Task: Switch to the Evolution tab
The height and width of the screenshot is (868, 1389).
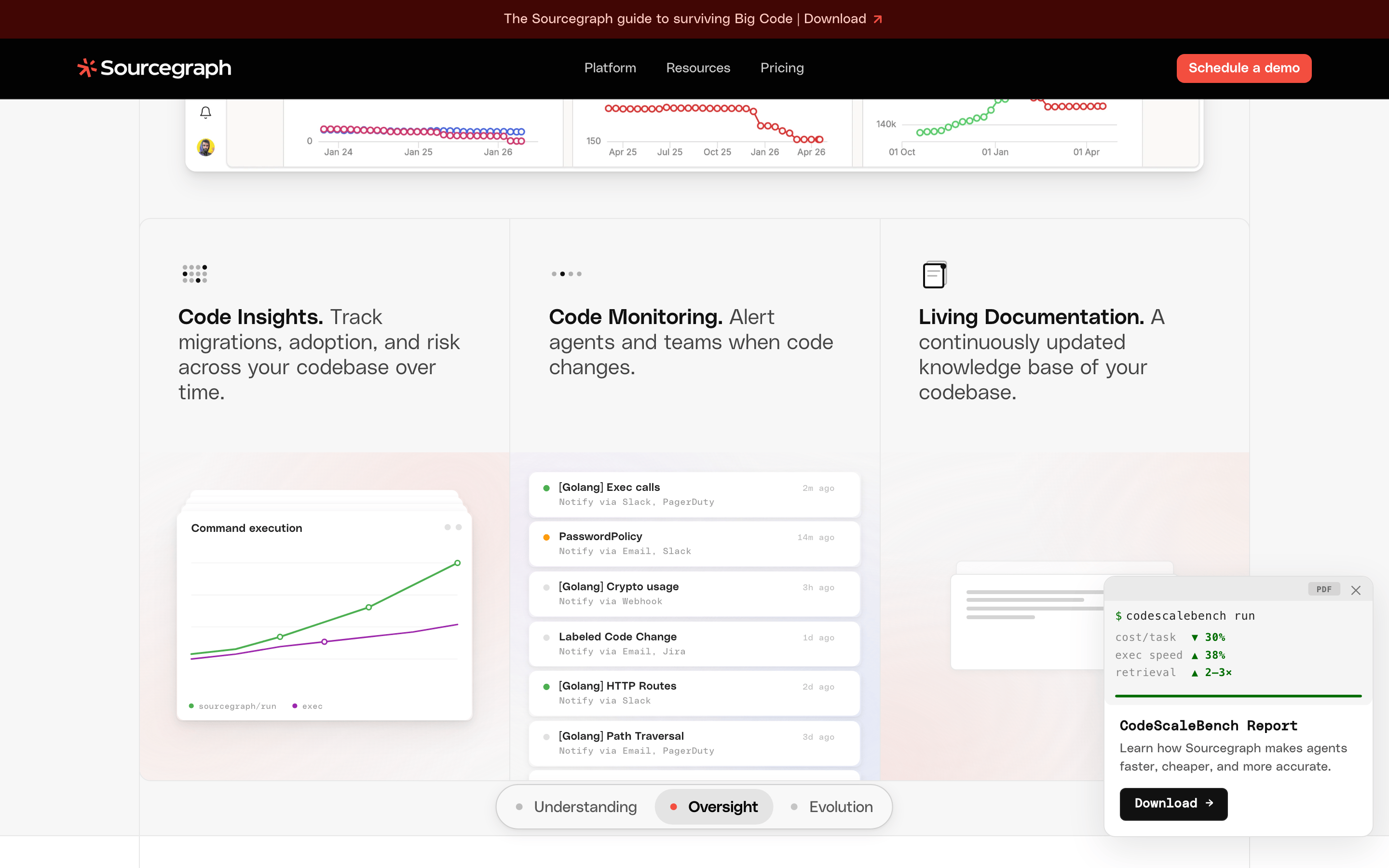Action: [x=831, y=807]
